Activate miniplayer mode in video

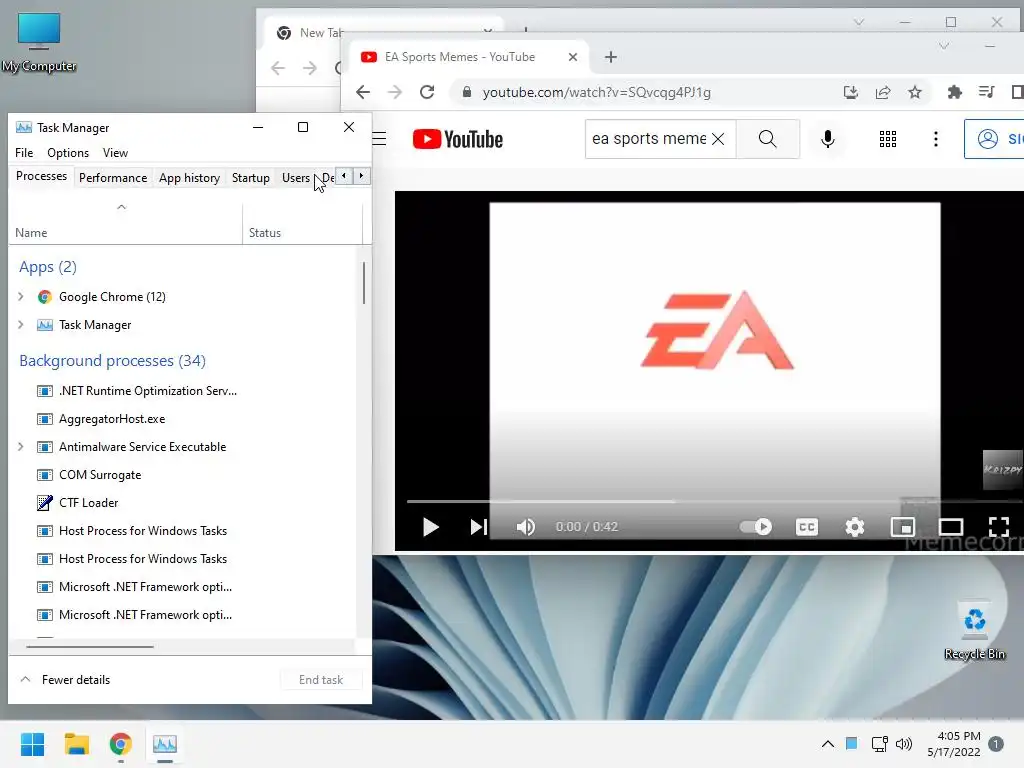tap(903, 527)
